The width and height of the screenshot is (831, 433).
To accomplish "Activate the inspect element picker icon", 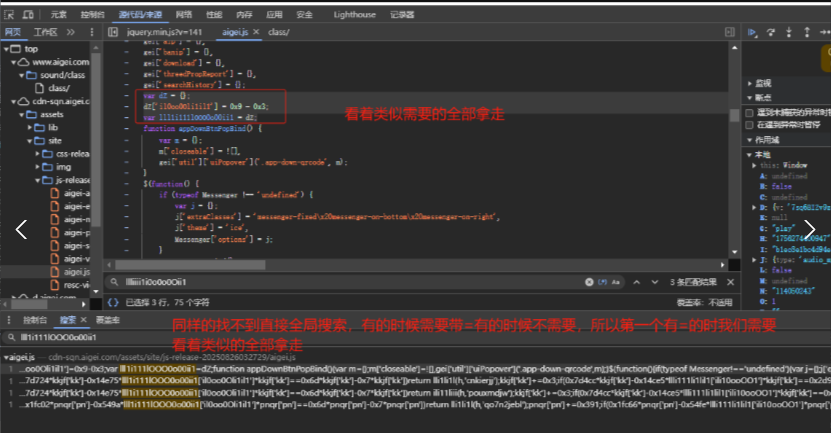I will pyautogui.click(x=9, y=15).
